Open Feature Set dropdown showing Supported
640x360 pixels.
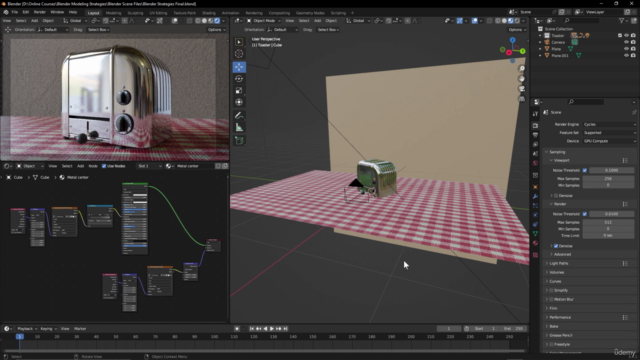[609, 133]
